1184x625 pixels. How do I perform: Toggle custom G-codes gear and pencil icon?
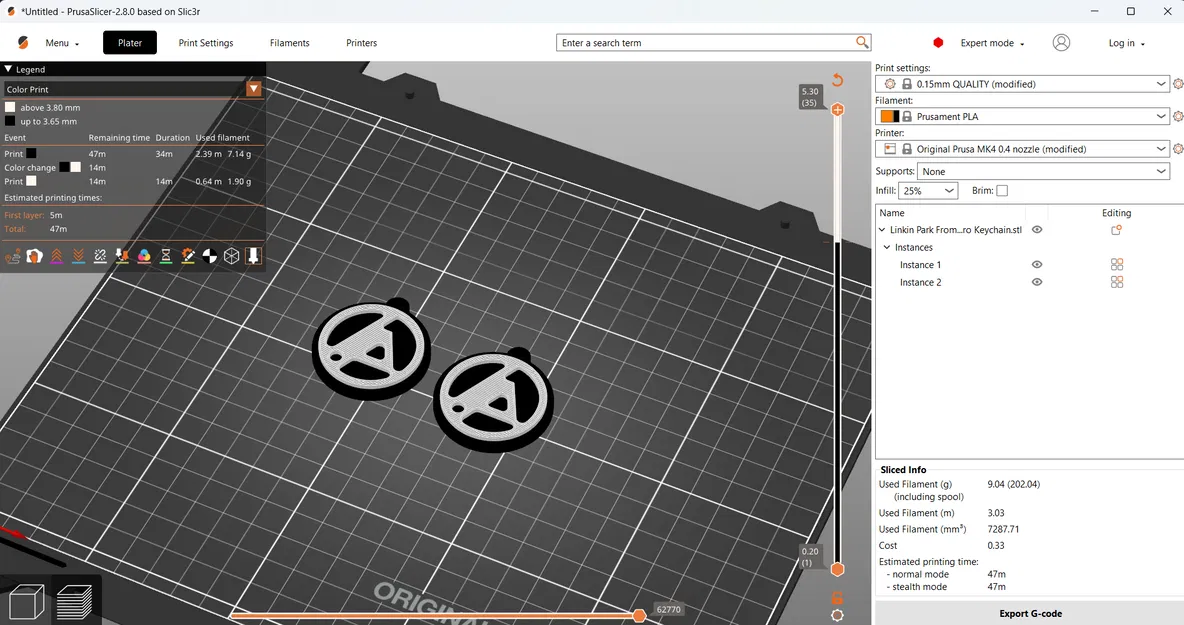188,257
